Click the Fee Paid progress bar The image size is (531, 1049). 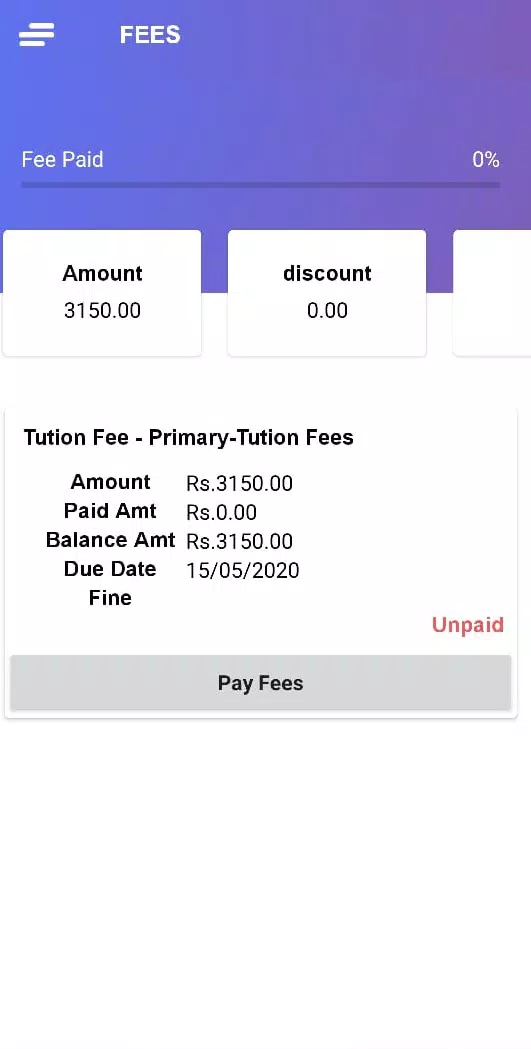[260, 185]
